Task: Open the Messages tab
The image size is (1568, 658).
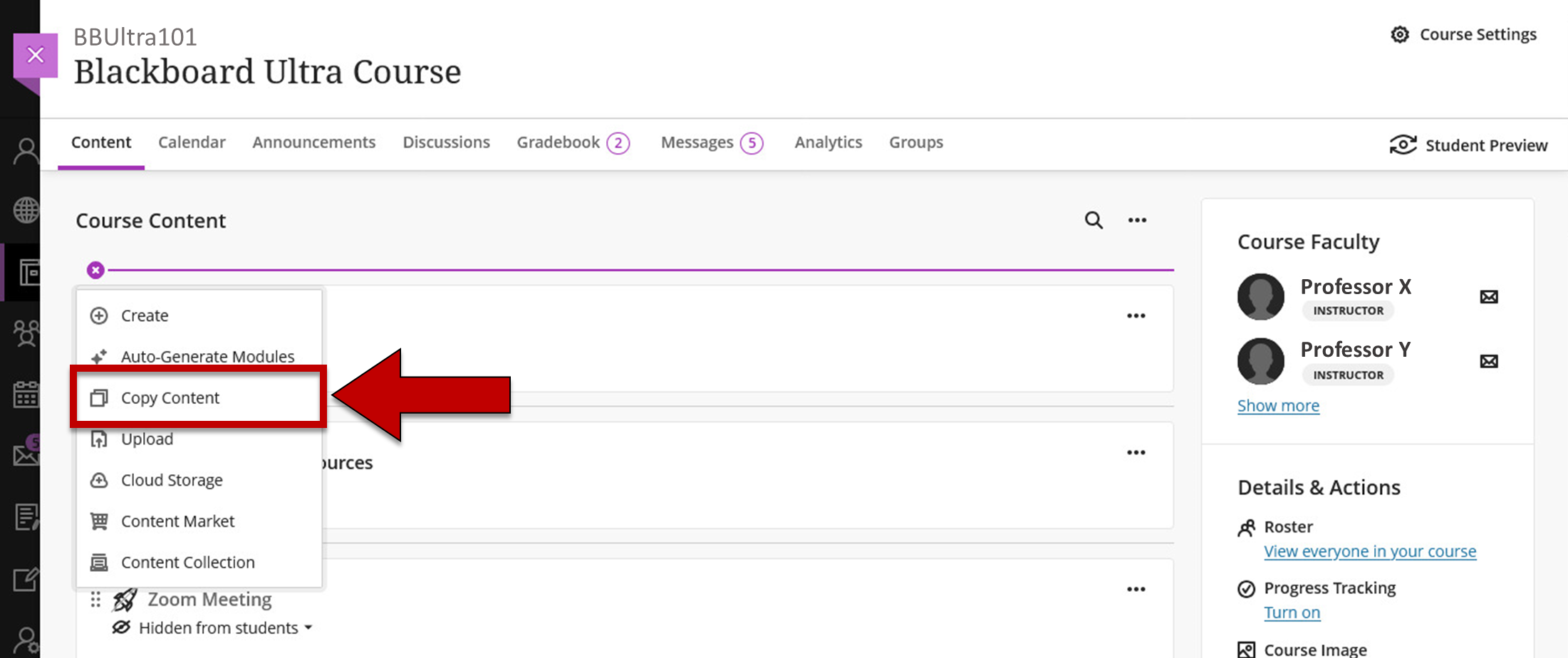Action: tap(712, 142)
